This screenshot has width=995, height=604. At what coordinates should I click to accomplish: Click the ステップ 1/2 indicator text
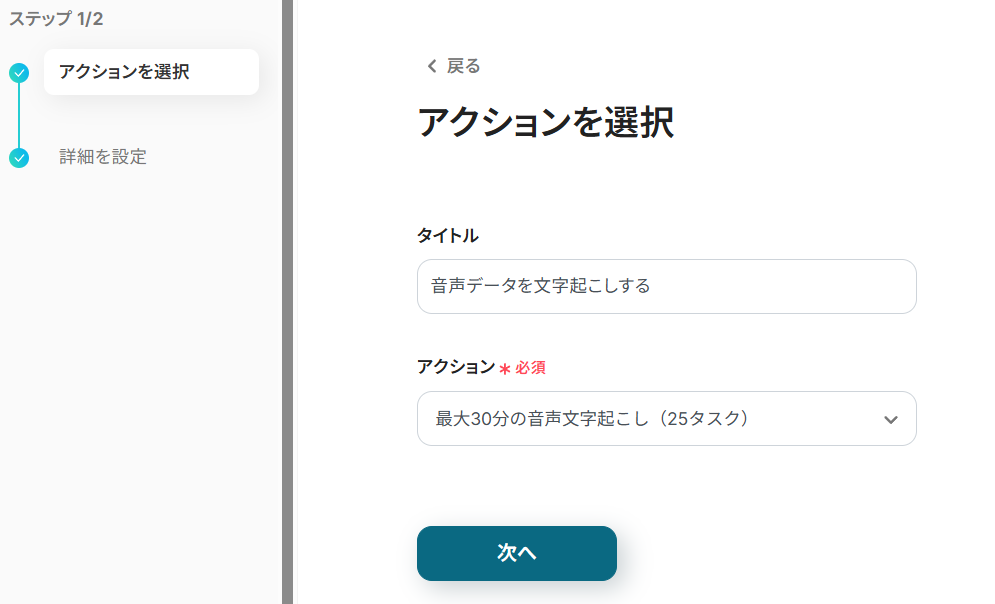pyautogui.click(x=56, y=19)
